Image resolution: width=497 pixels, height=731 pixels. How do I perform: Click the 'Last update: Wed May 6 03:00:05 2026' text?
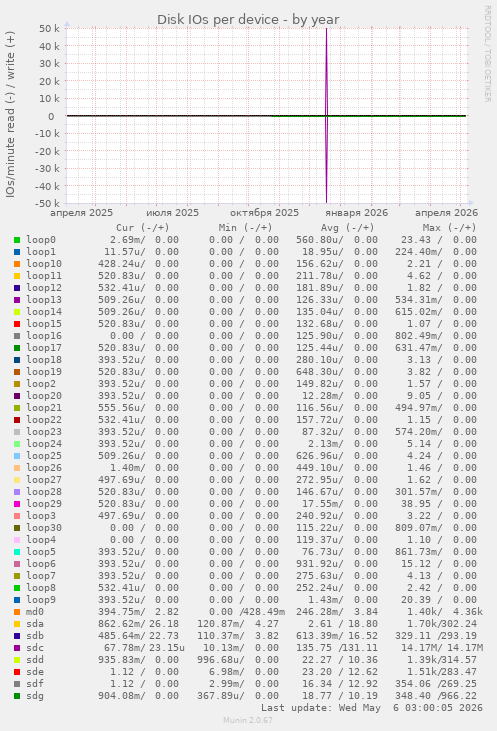[372, 708]
